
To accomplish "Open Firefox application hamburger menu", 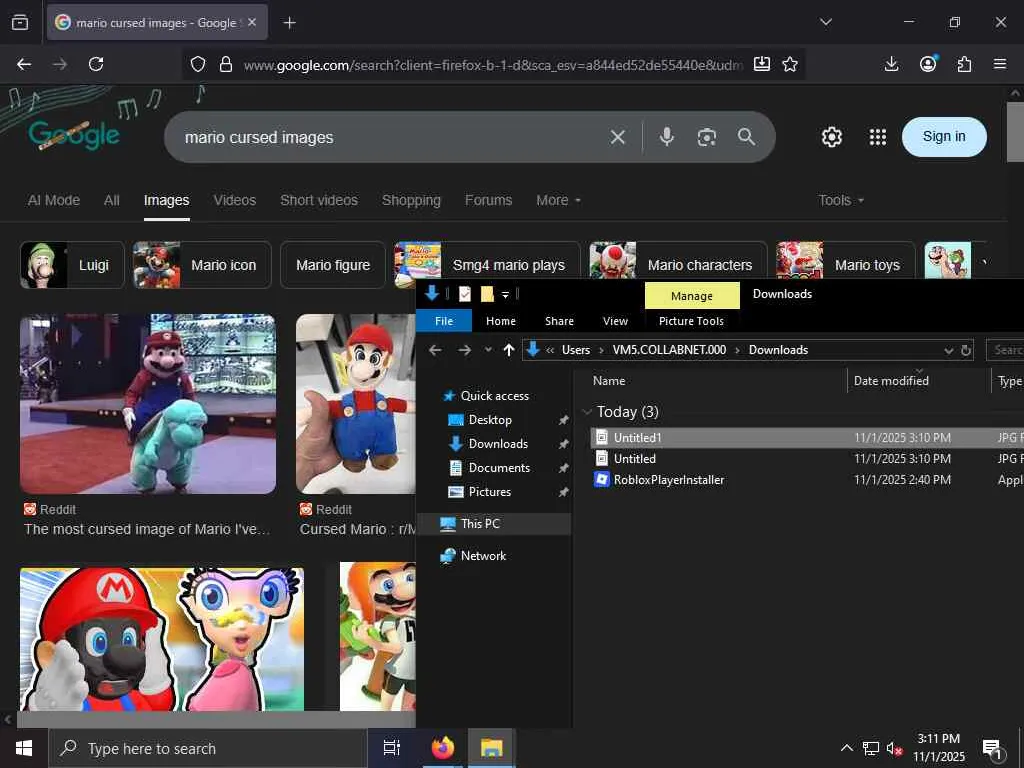I will point(1000,64).
